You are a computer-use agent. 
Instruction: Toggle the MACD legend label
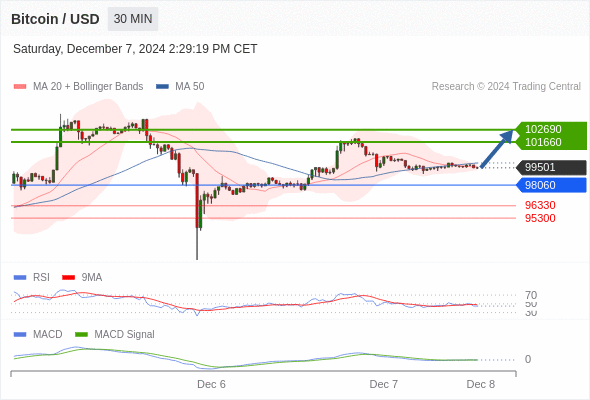click(x=48, y=335)
